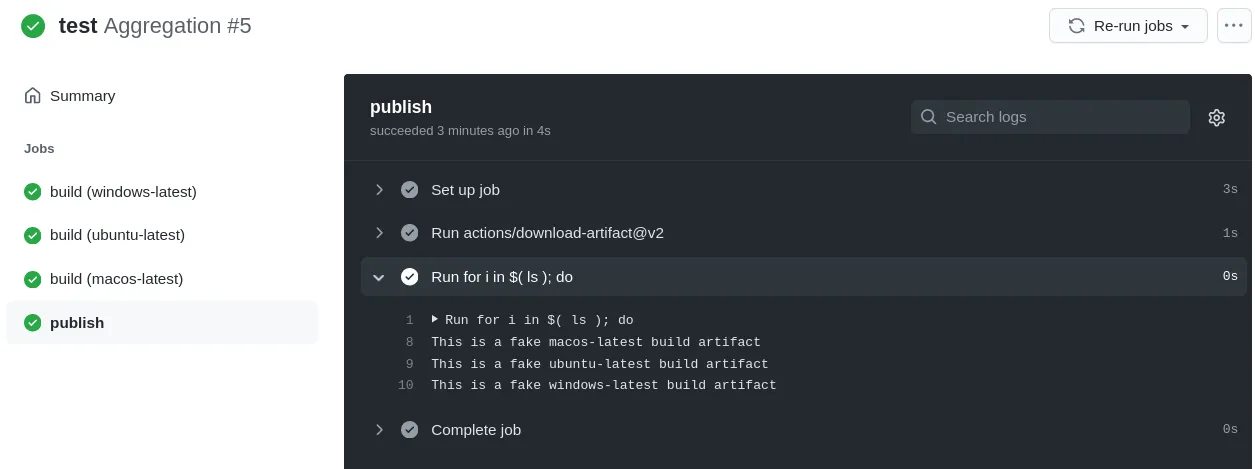The width and height of the screenshot is (1255, 469).
Task: Expand the log line 1 disclosure triangle
Action: click(435, 319)
